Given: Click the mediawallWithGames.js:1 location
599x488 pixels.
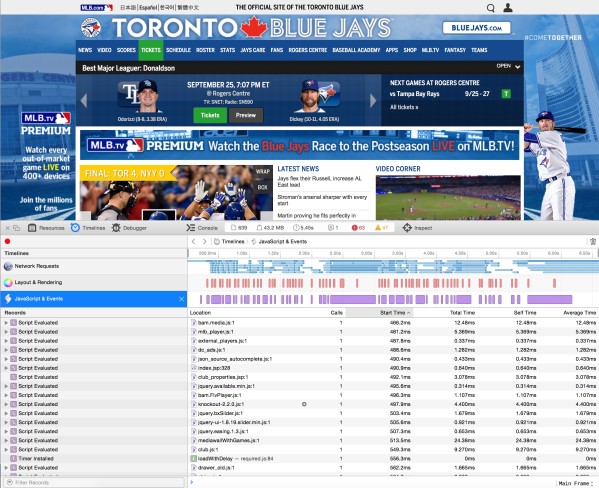Looking at the screenshot, I should click(228, 441).
